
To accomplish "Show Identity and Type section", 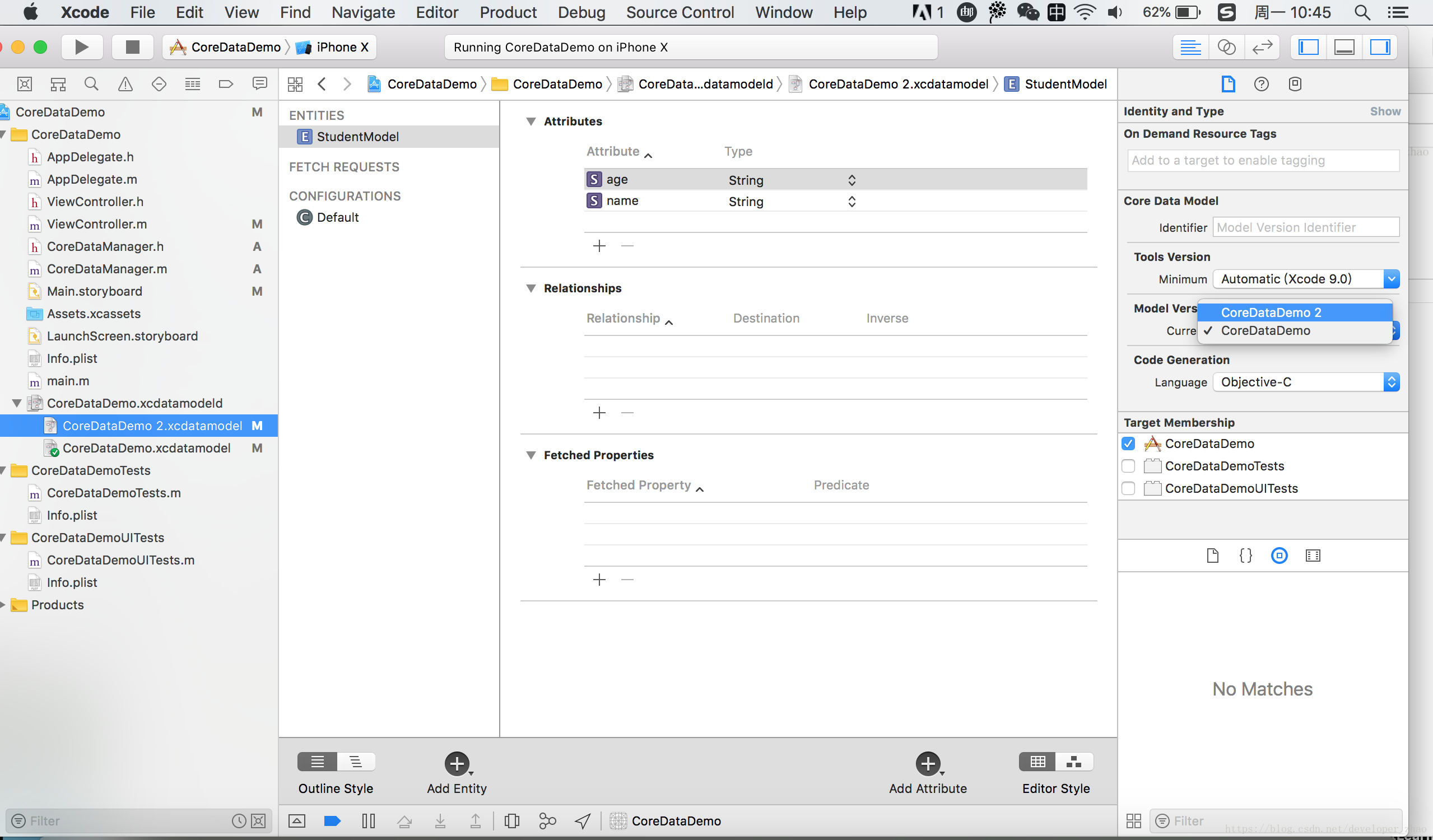I will point(1385,111).
